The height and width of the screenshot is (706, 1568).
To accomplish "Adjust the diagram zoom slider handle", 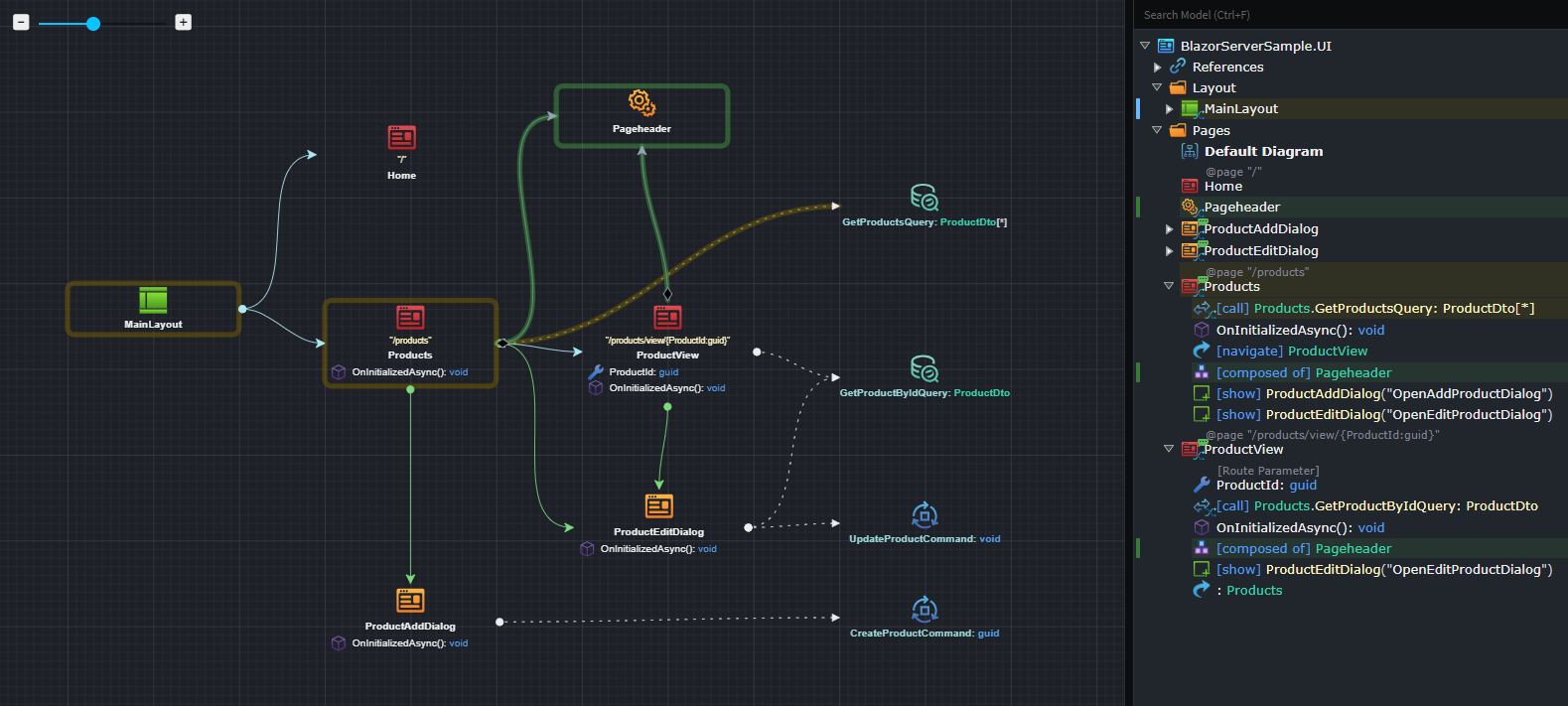I will point(93,23).
